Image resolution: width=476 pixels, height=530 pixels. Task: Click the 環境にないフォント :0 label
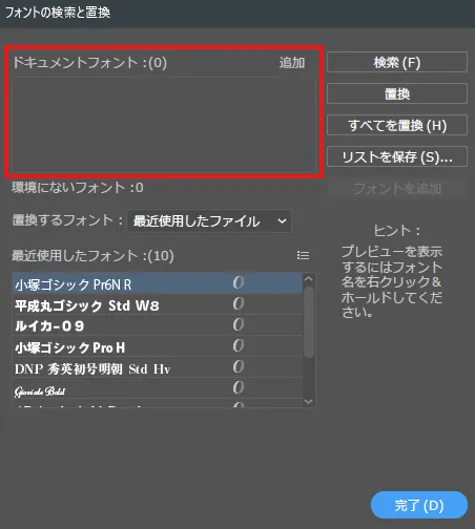pos(78,188)
